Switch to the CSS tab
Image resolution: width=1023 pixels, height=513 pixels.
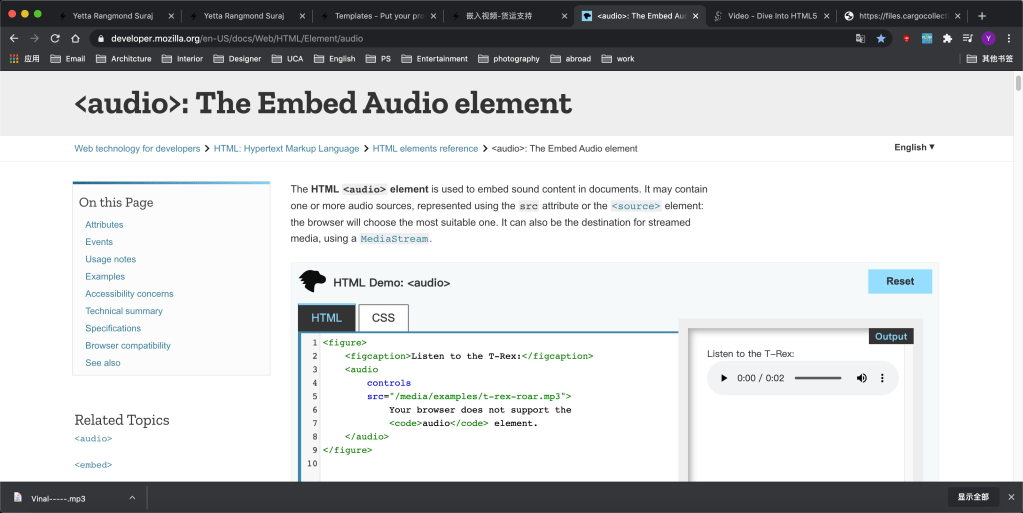tap(383, 318)
